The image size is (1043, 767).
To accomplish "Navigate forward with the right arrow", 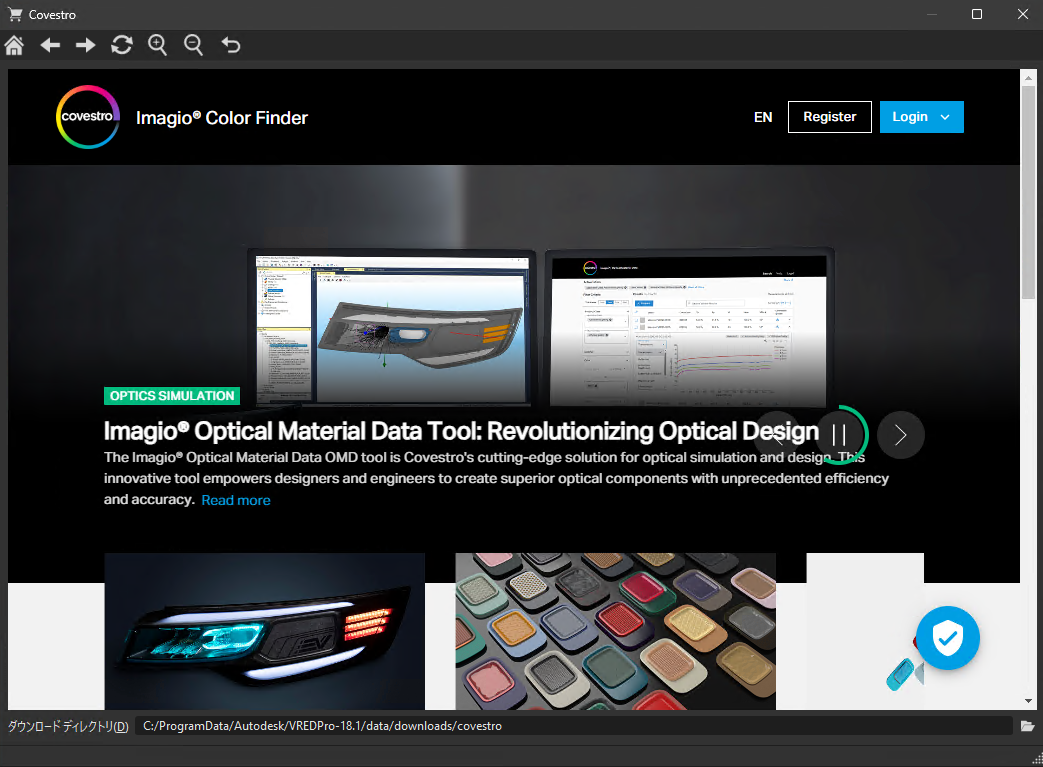I will pyautogui.click(x=86, y=45).
